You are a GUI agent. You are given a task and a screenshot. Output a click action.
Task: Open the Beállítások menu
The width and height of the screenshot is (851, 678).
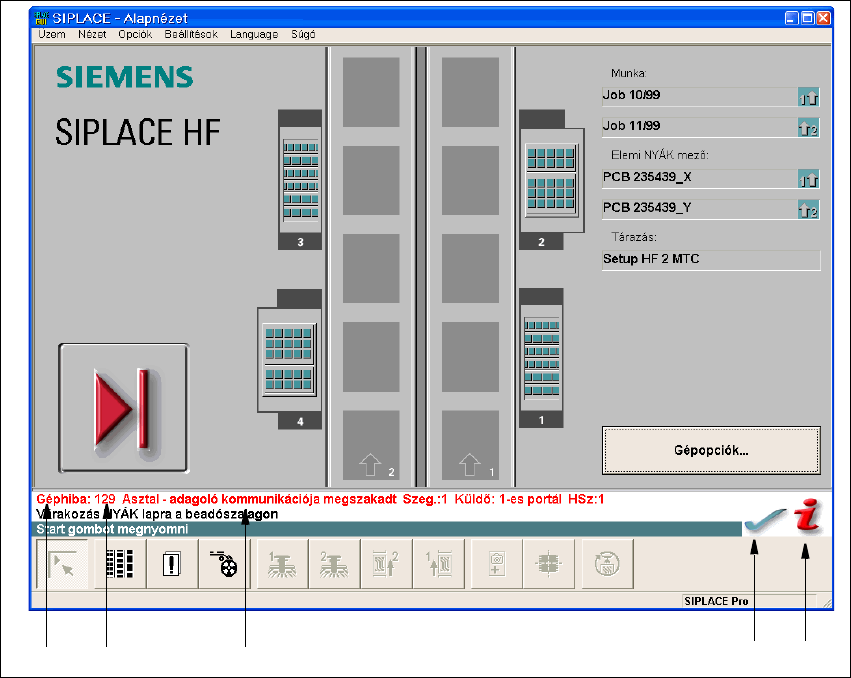(x=191, y=34)
